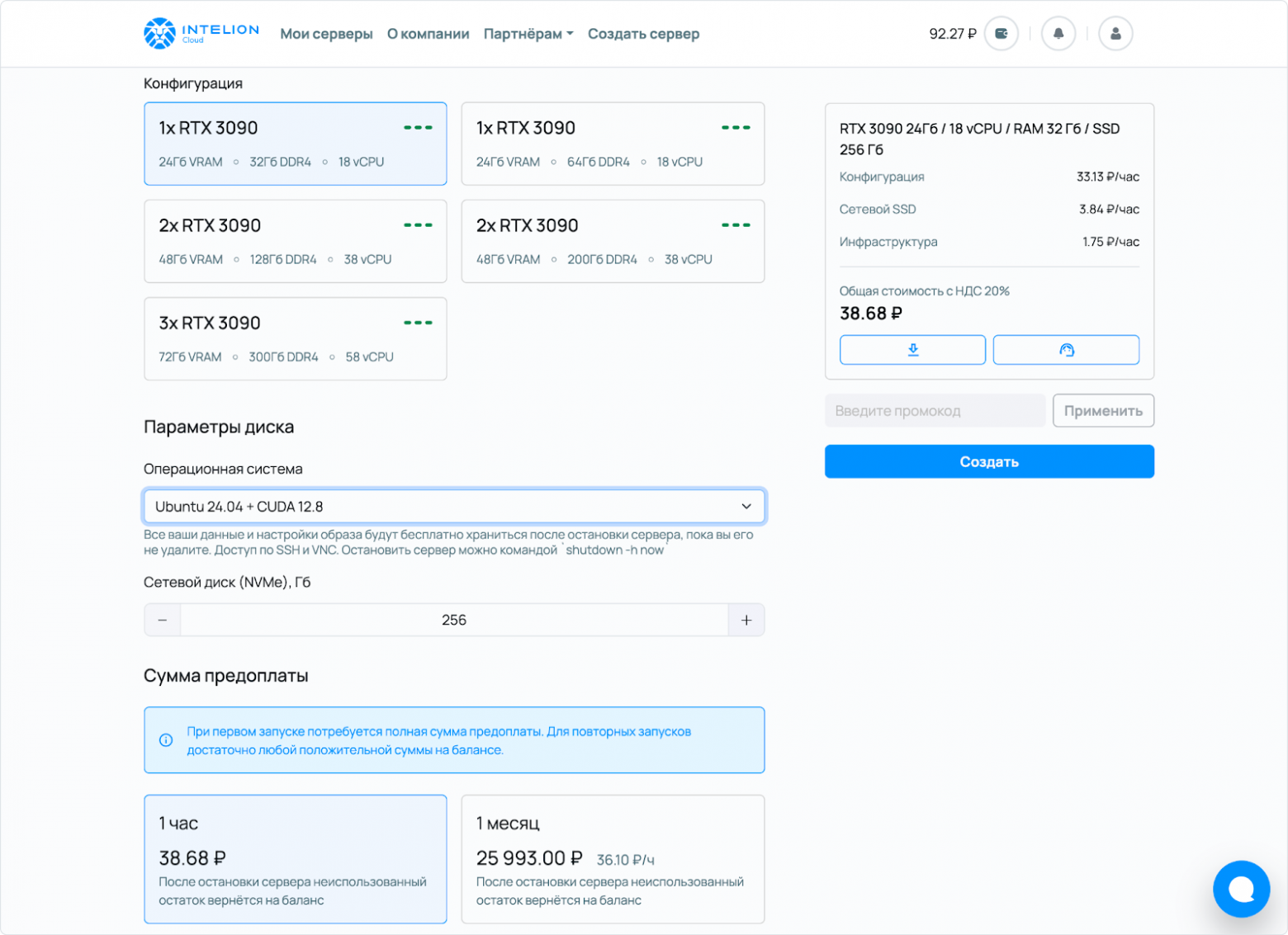The width and height of the screenshot is (1288, 935).
Task: Open the operating system dropdown
Action: (454, 507)
